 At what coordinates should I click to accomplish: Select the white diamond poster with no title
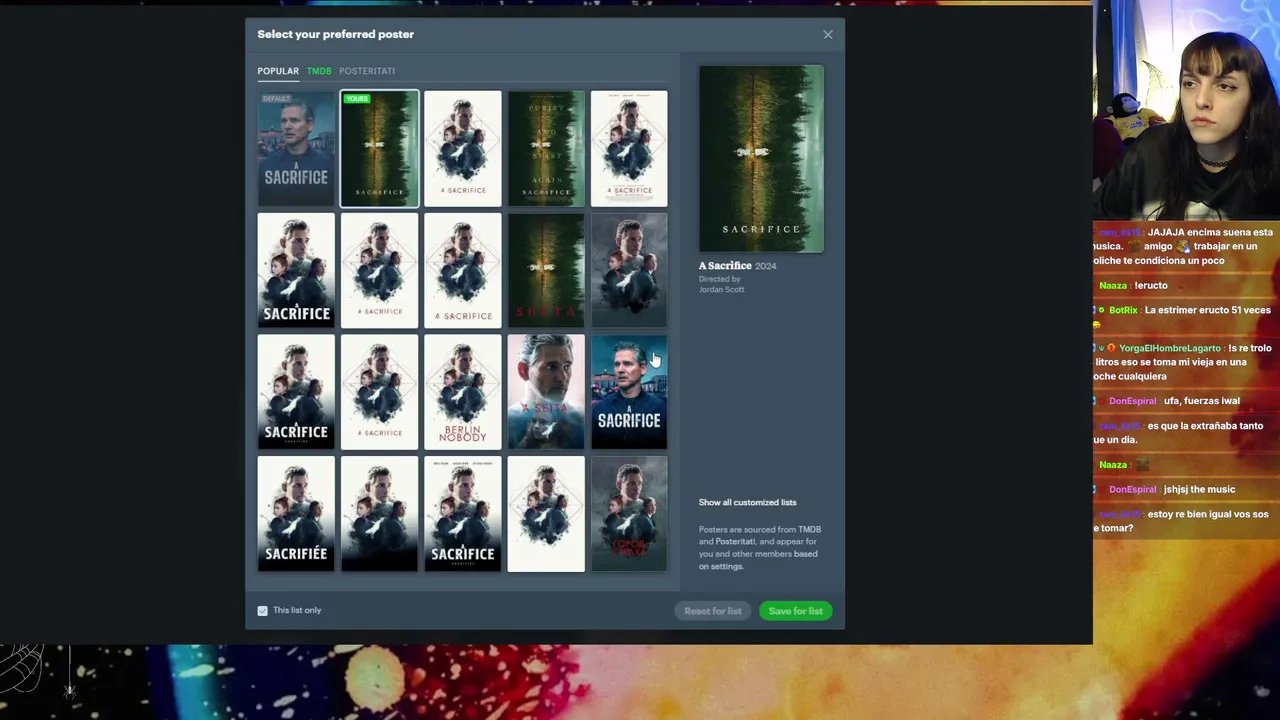546,514
